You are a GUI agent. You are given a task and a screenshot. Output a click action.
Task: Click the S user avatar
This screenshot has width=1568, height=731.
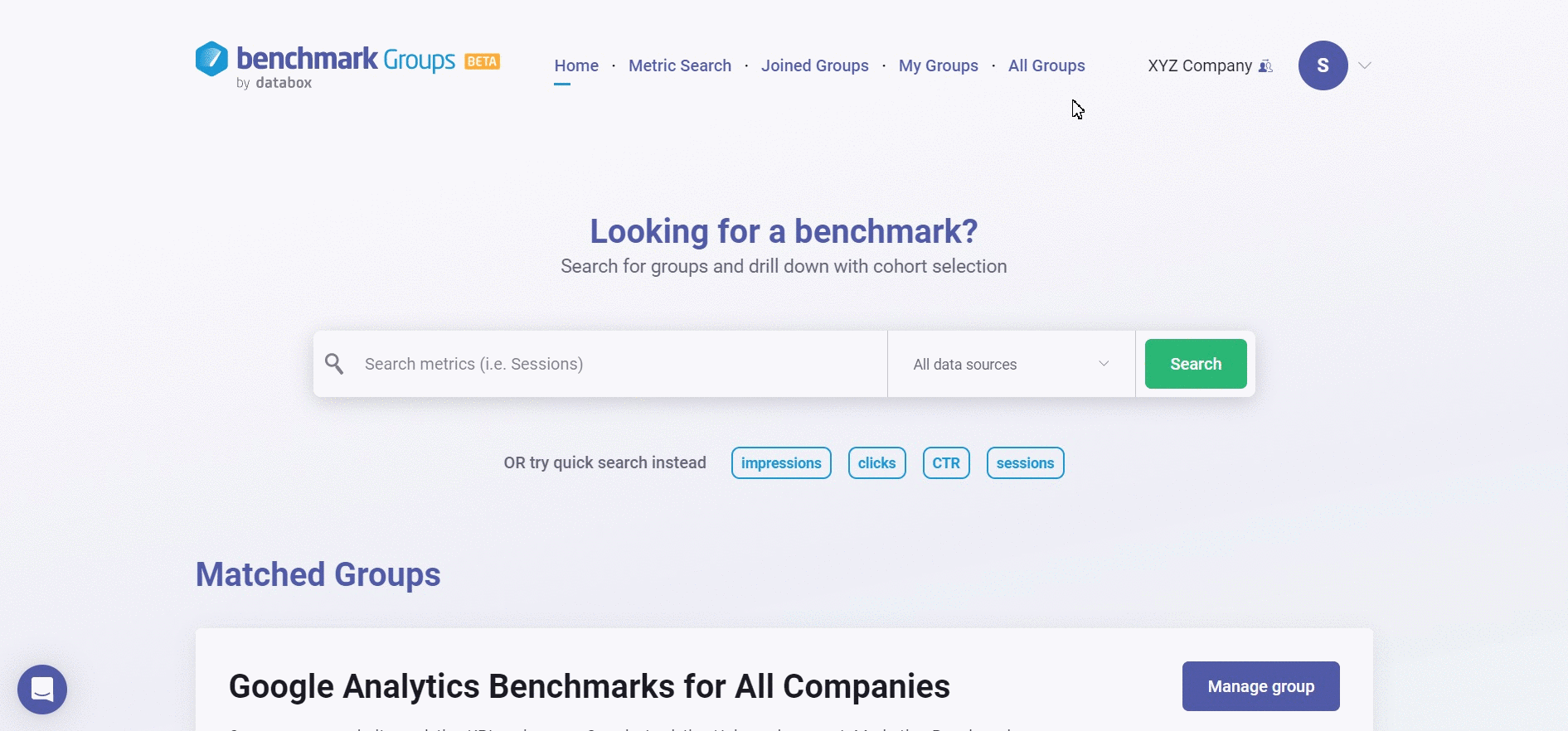pos(1323,65)
